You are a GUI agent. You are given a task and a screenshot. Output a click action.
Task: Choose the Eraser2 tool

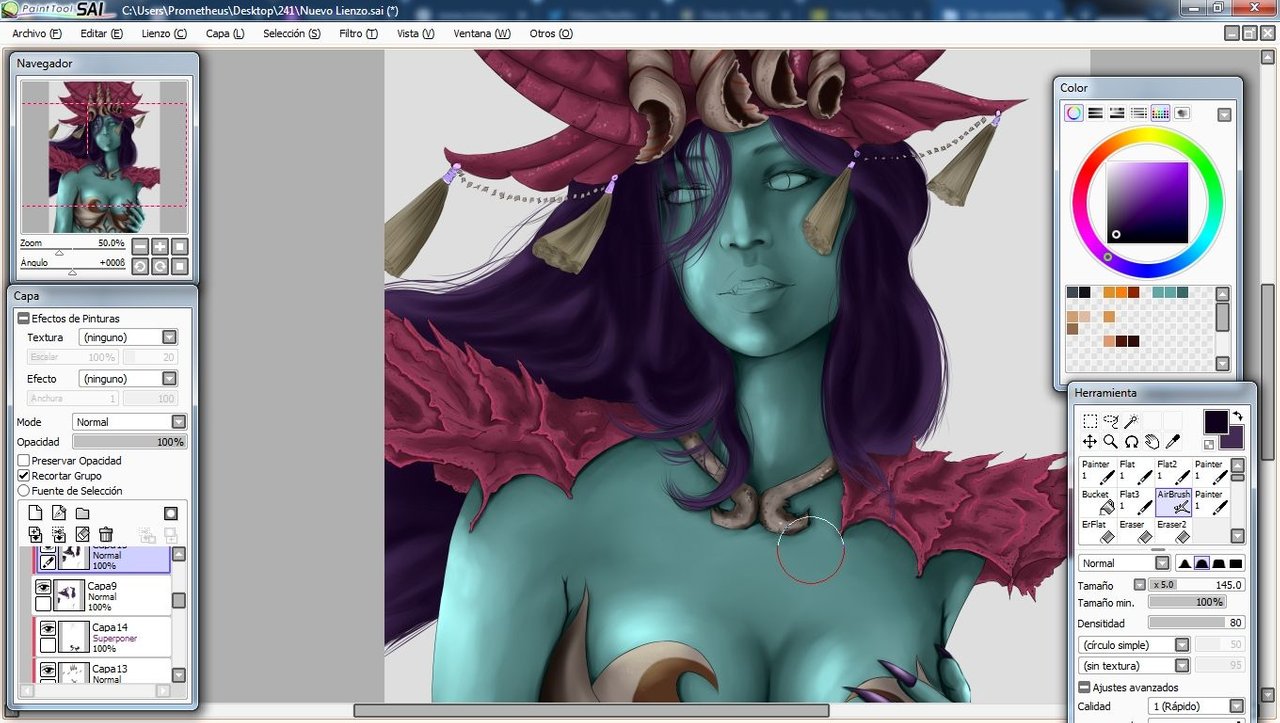[1173, 531]
